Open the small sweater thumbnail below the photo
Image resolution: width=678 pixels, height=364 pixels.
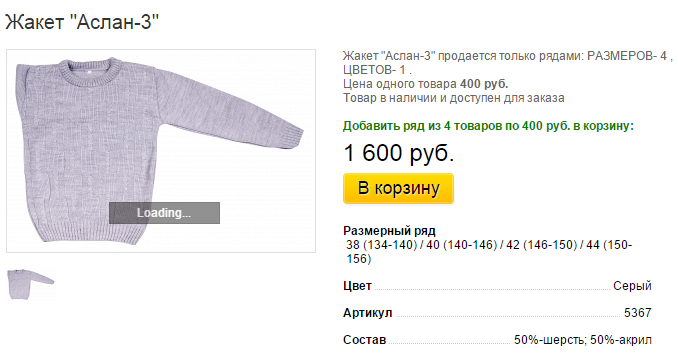click(x=31, y=284)
